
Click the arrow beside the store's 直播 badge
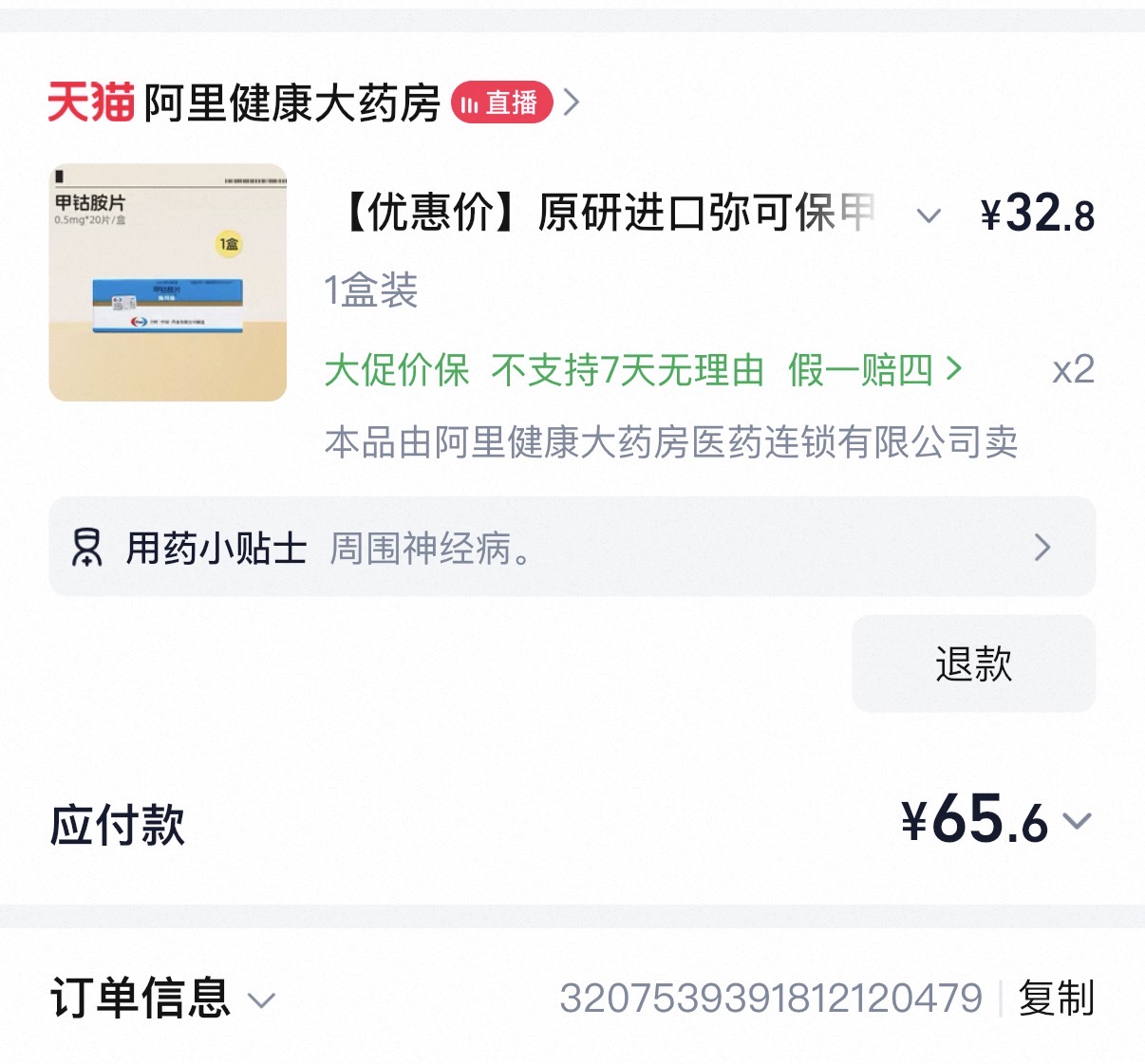(572, 102)
